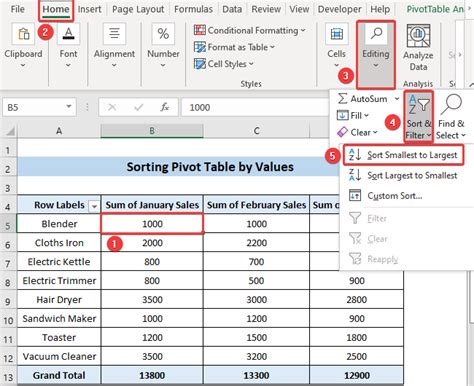
Task: Click the formula bar Enter checkmark
Action: (138, 107)
